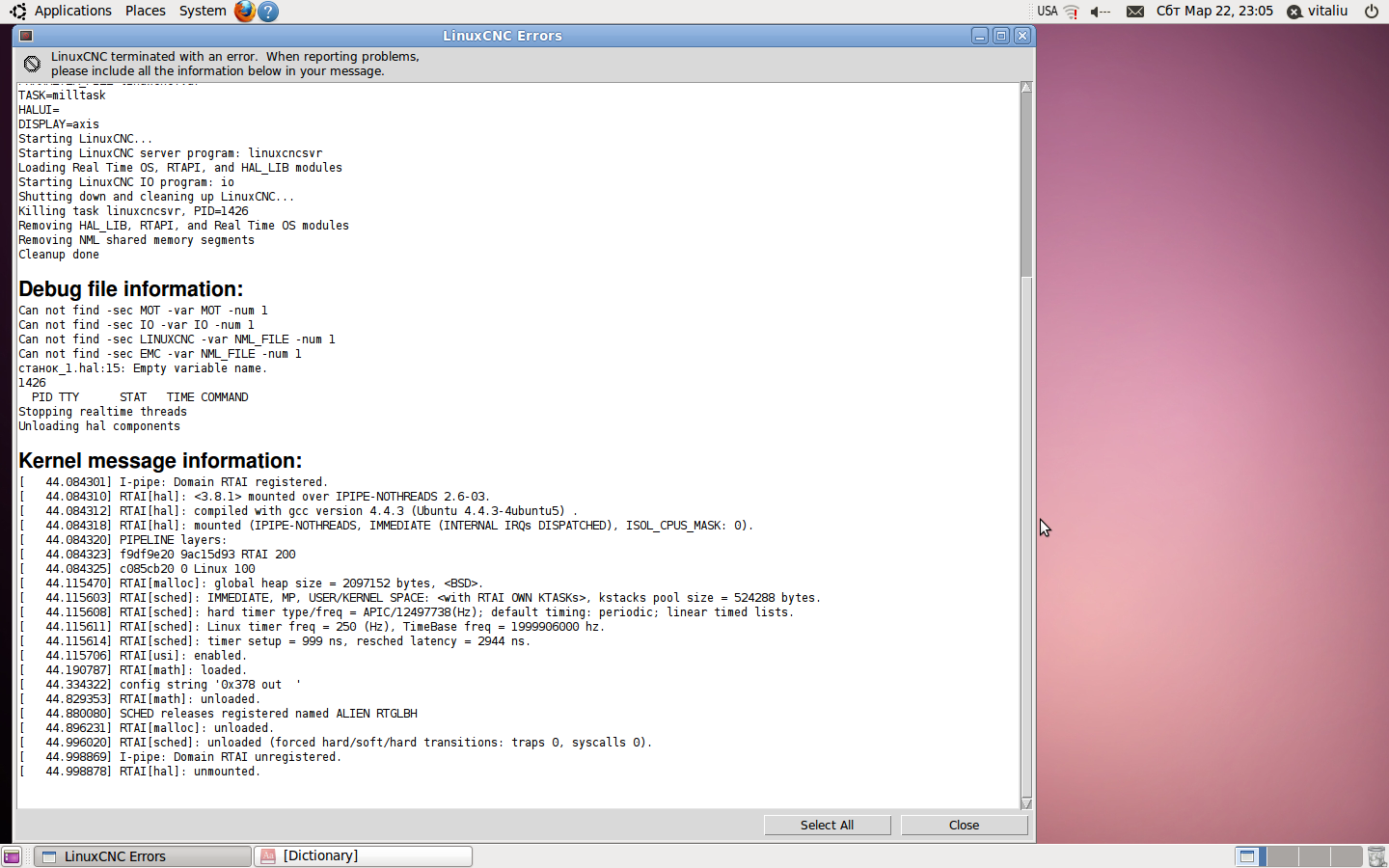This screenshot has height=868, width=1389.
Task: Open the mail envelope indicator
Action: pyautogui.click(x=1135, y=12)
